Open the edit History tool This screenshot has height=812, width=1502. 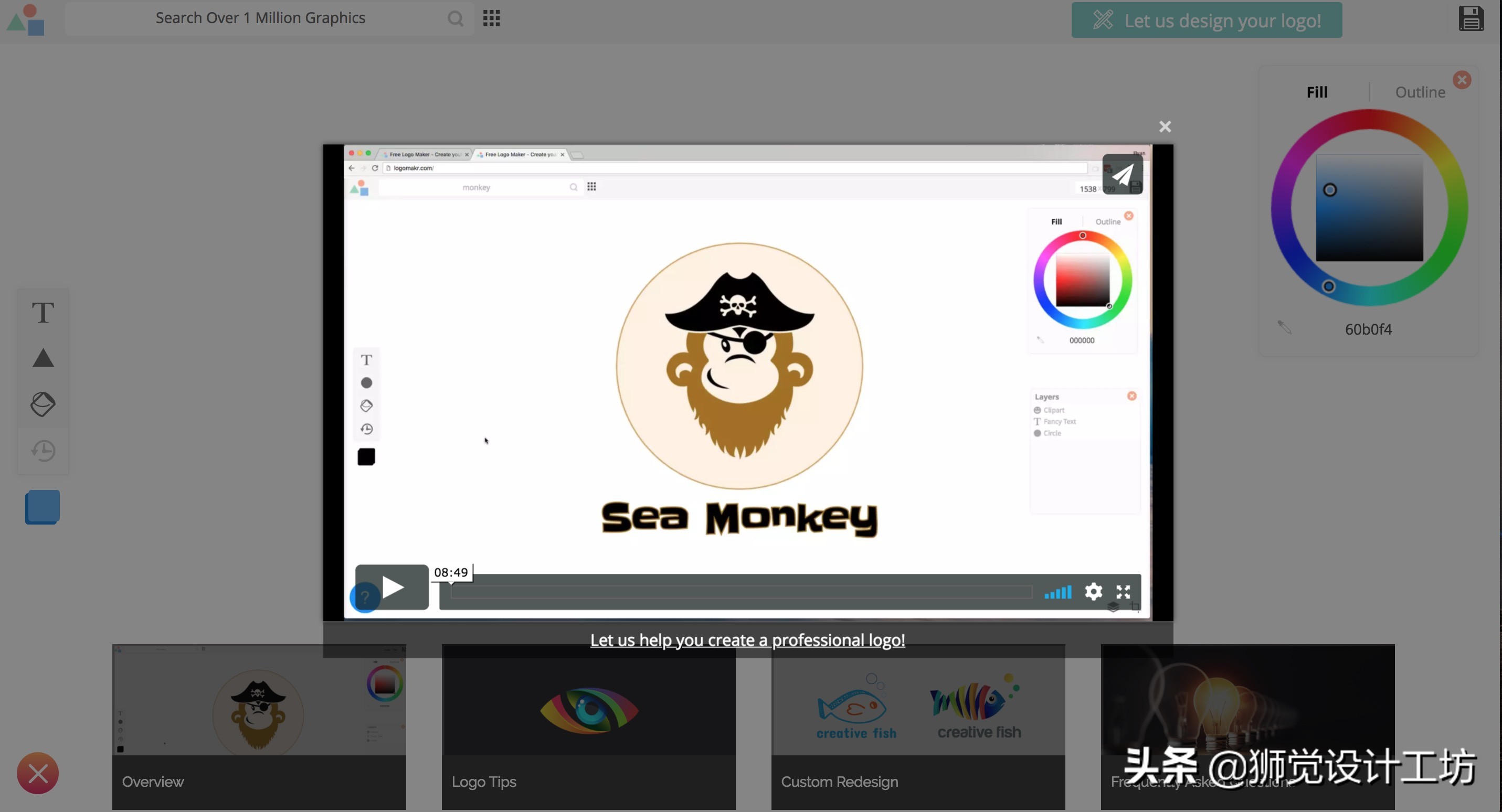pos(41,450)
